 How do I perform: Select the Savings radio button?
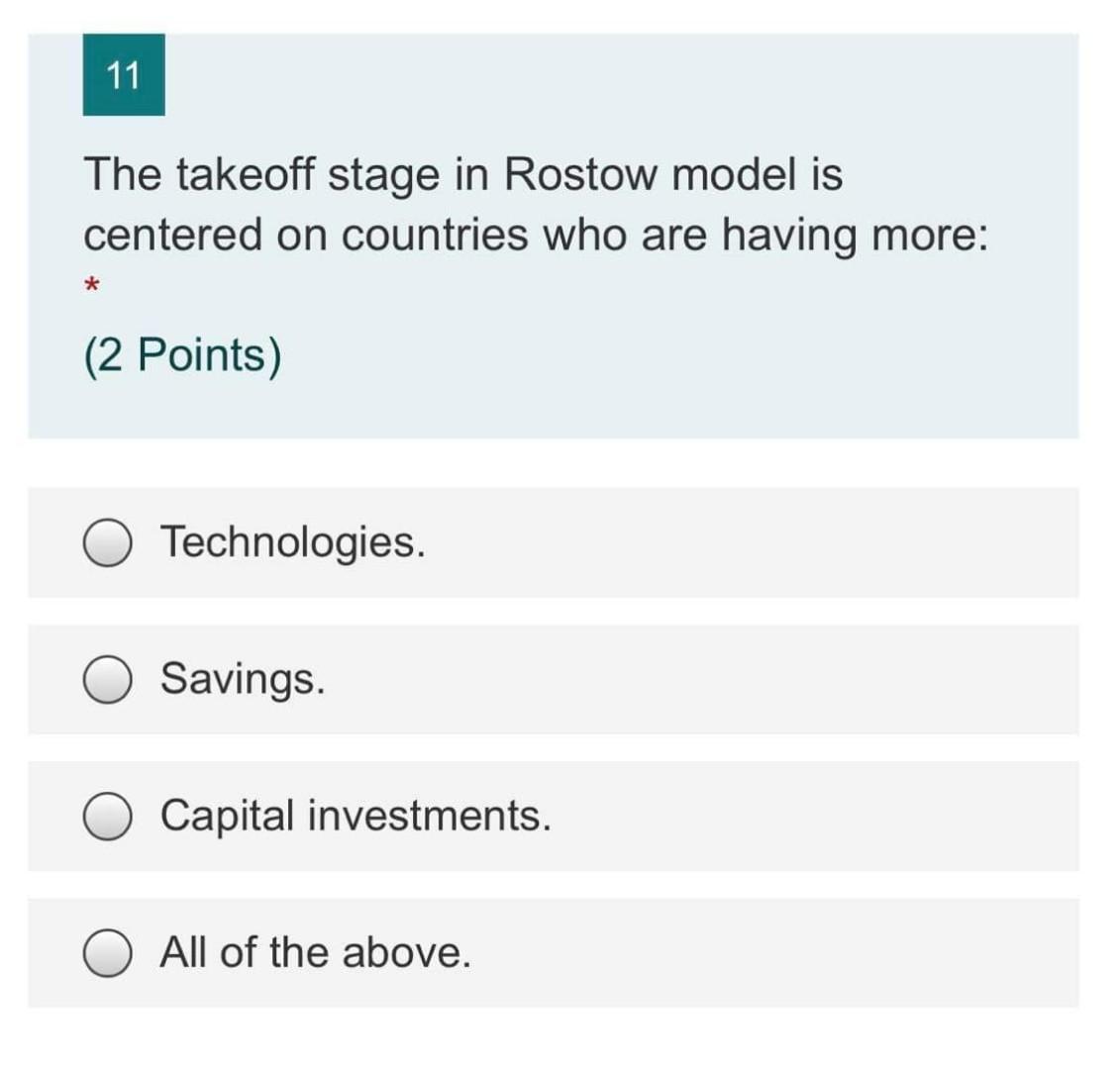click(x=106, y=678)
